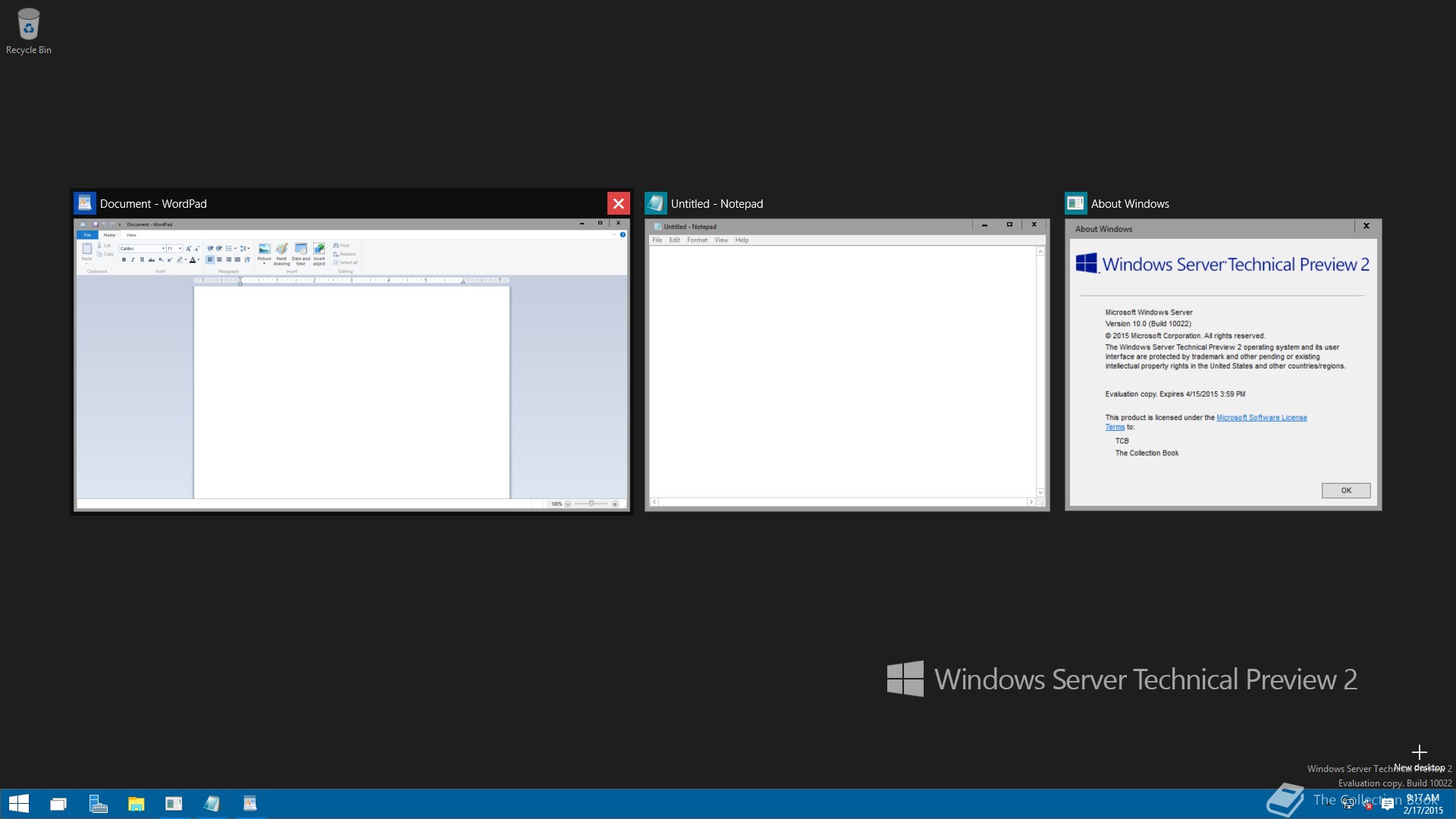Toggle Superscript in WordPad
The height and width of the screenshot is (819, 1456).
click(x=170, y=259)
